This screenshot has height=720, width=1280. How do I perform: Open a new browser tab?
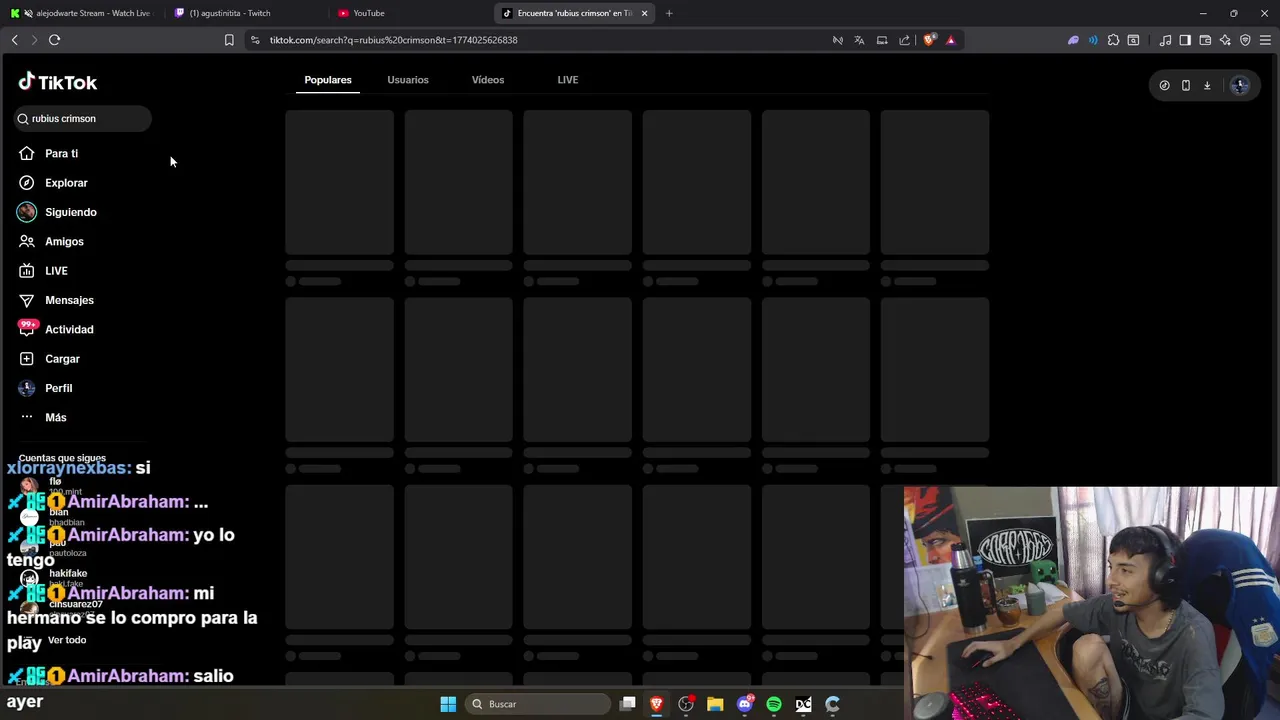[x=669, y=13]
